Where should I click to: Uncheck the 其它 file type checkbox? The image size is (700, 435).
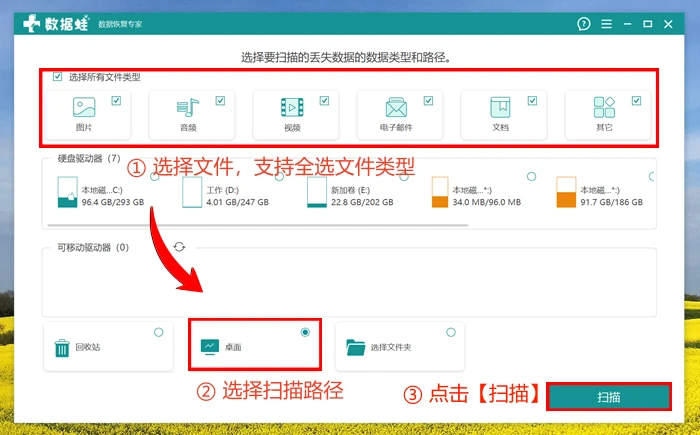point(636,100)
